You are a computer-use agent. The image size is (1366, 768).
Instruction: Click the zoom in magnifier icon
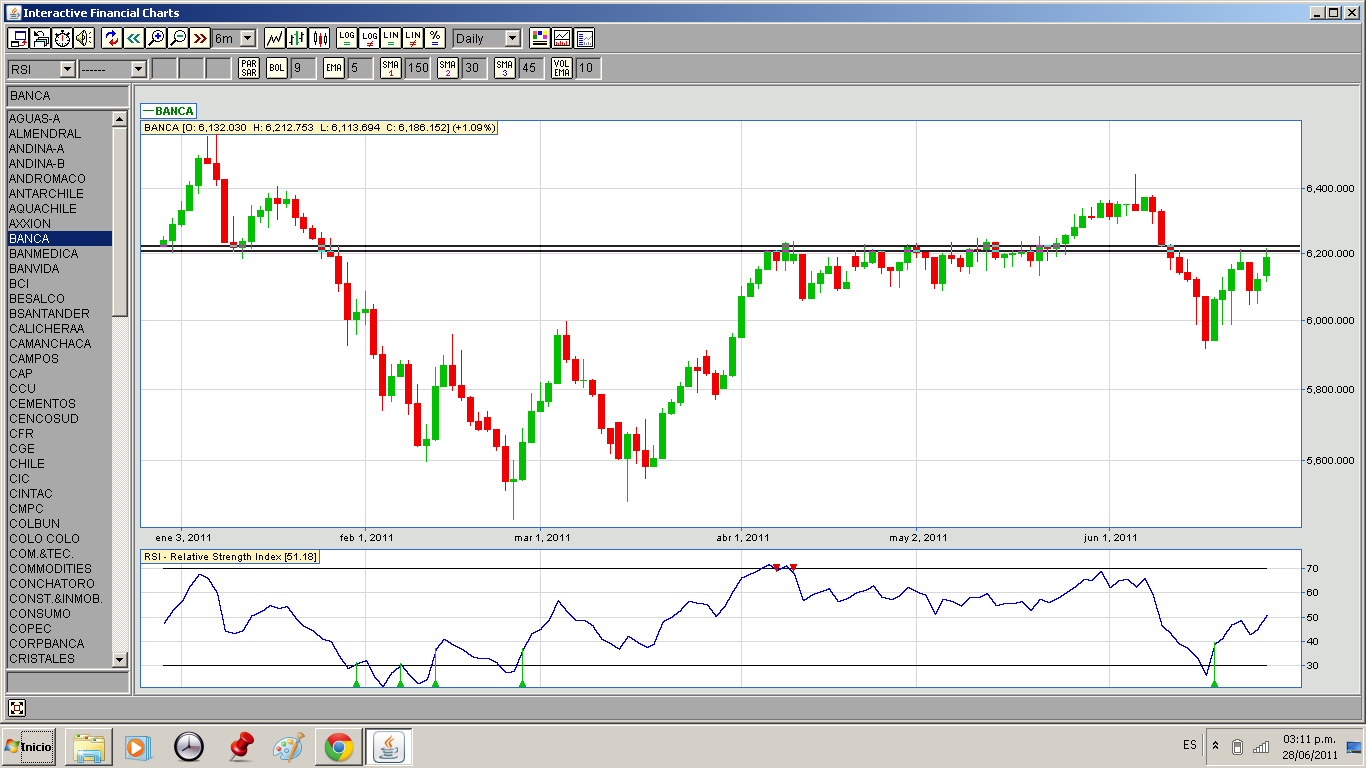[156, 38]
